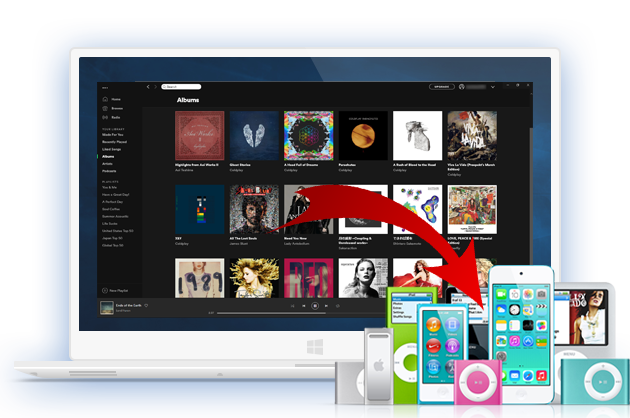The height and width of the screenshot is (418, 630).
Task: Open the Radio section icon
Action: click(x=105, y=117)
